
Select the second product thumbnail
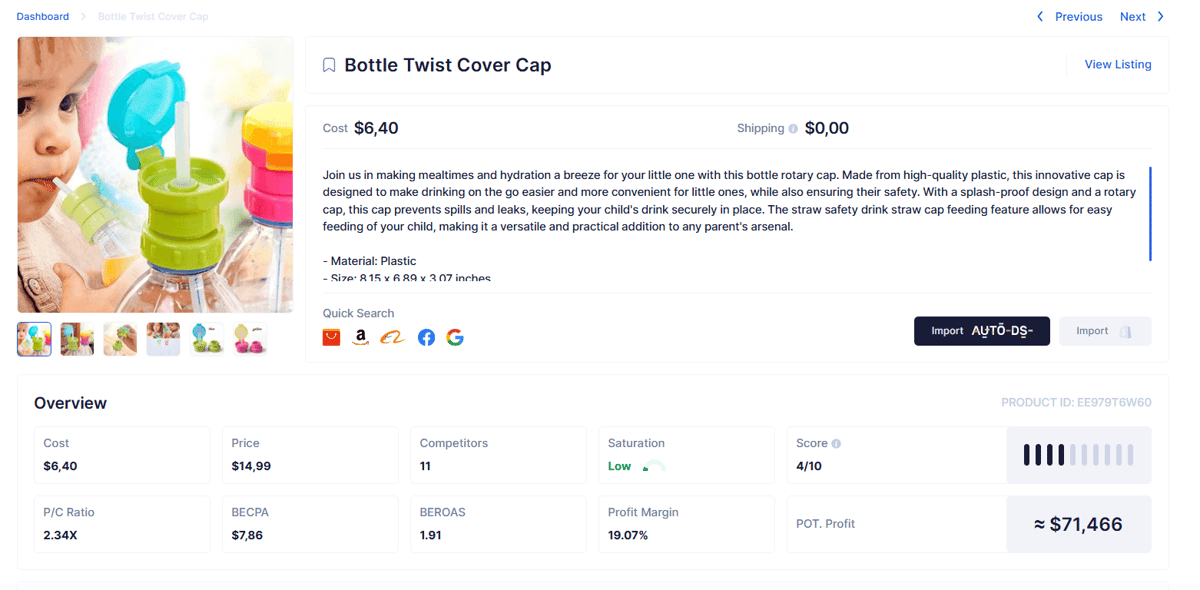(x=77, y=339)
